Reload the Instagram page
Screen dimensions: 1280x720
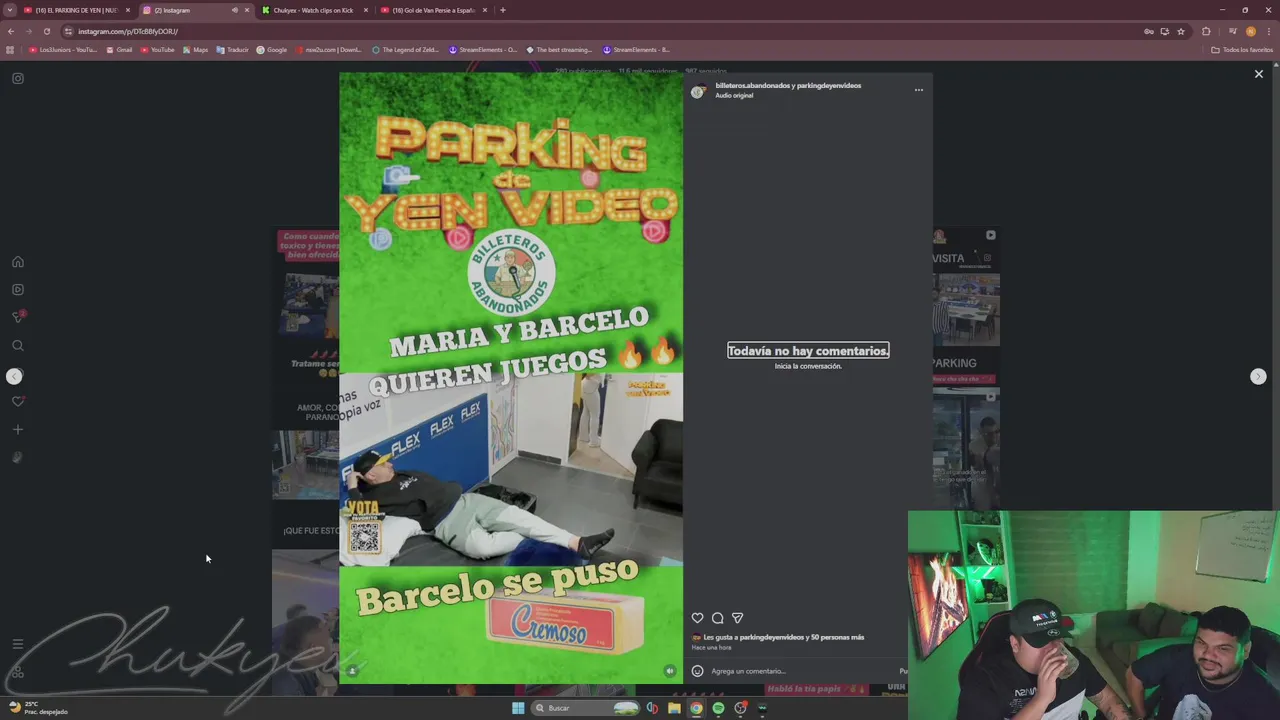pos(46,31)
